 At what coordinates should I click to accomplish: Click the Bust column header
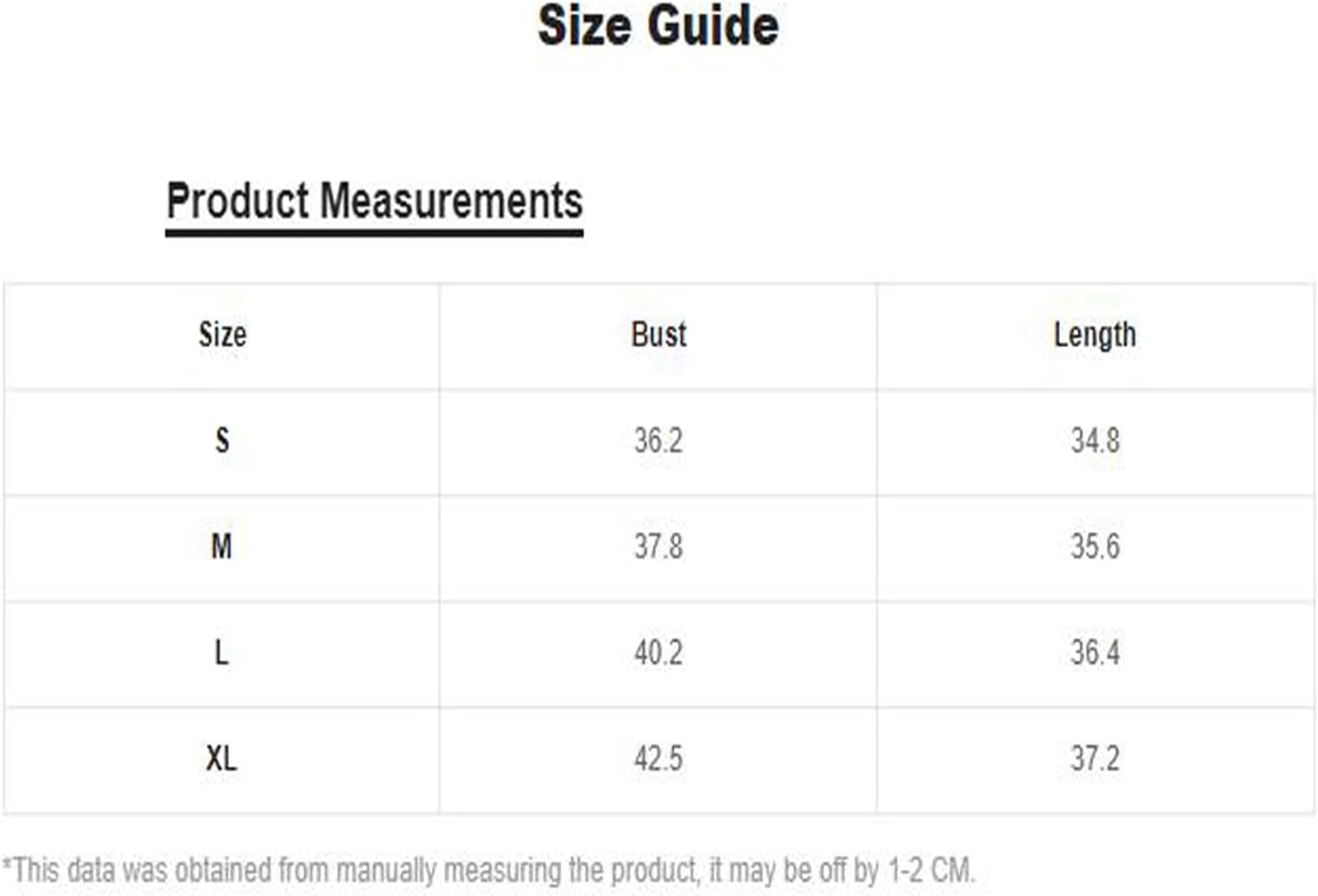(659, 334)
